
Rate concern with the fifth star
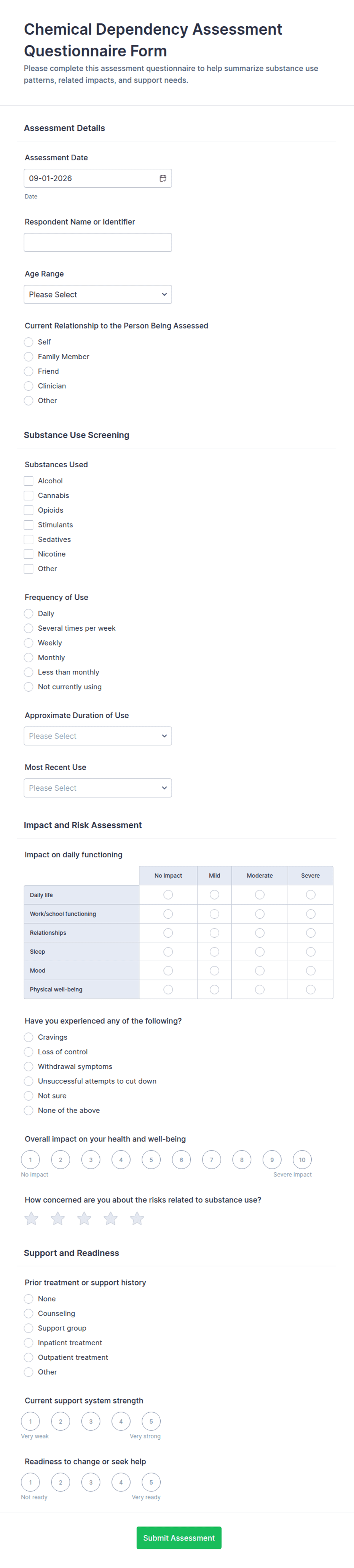[x=137, y=1218]
